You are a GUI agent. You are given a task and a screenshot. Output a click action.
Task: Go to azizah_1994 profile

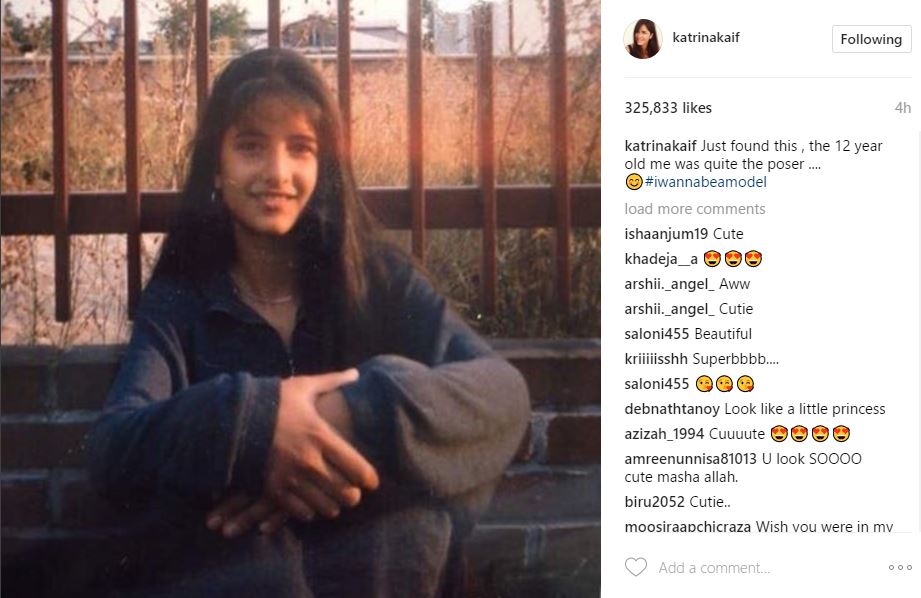664,434
